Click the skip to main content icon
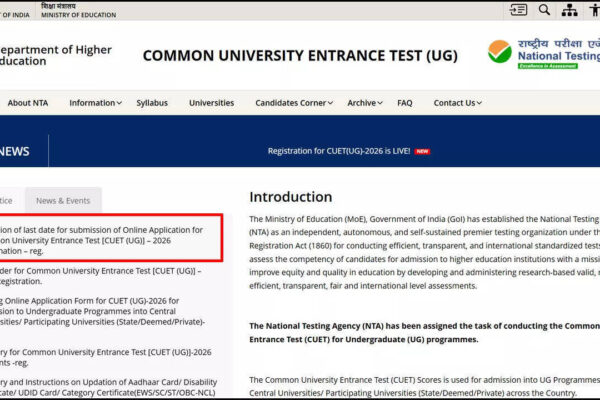The width and height of the screenshot is (600, 400). [x=518, y=10]
